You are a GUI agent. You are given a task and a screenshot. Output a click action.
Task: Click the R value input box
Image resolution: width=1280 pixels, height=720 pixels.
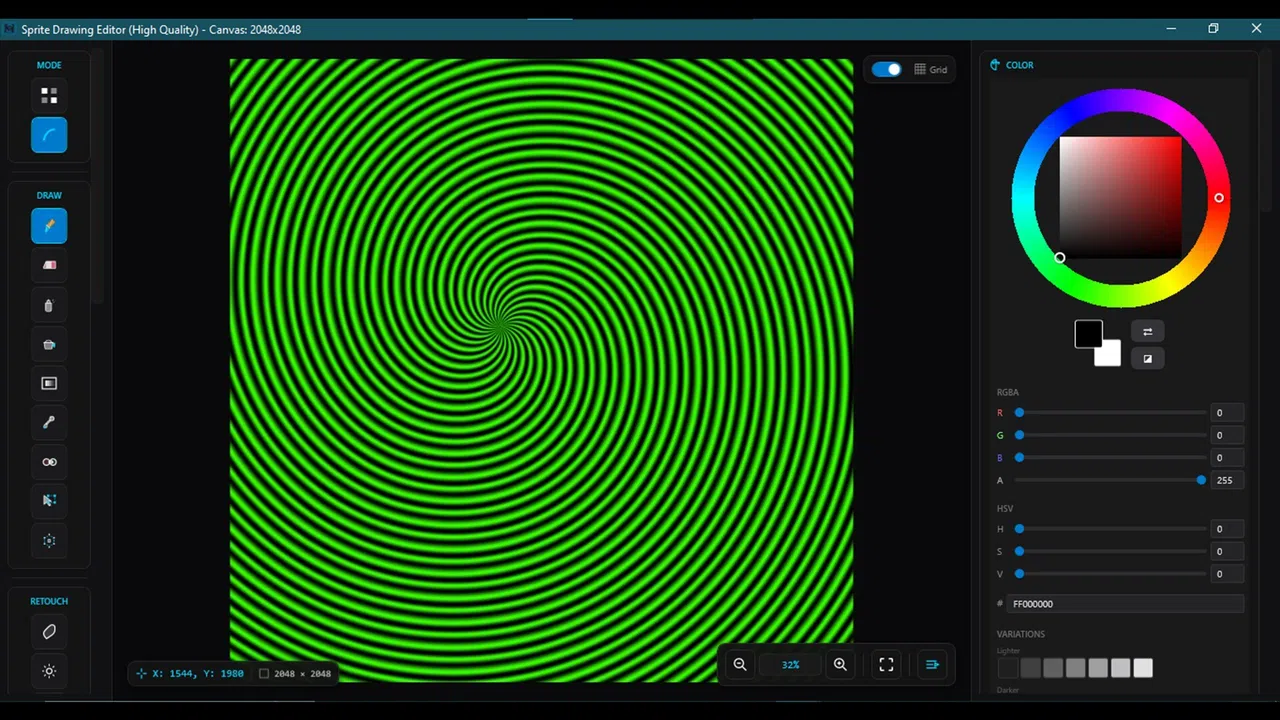[x=1228, y=412]
